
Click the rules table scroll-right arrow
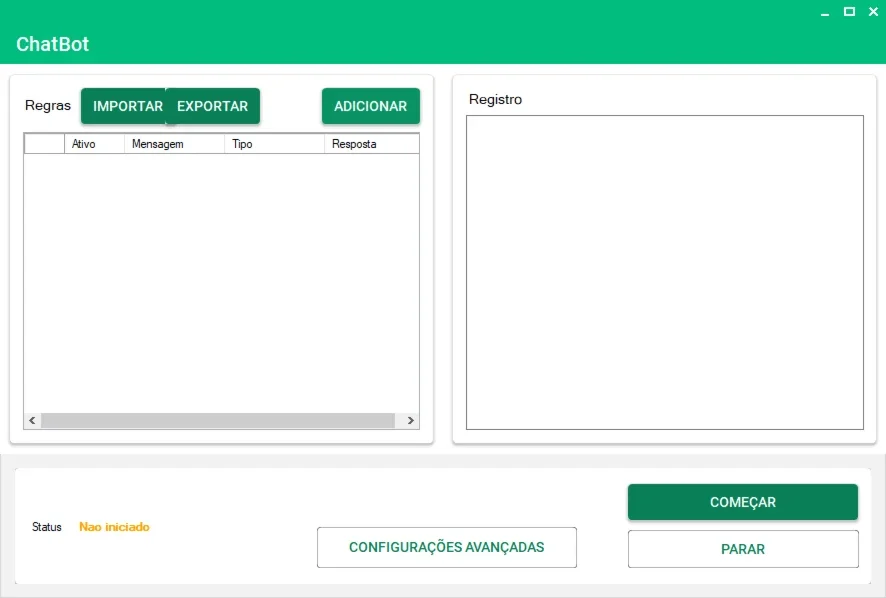click(x=411, y=421)
